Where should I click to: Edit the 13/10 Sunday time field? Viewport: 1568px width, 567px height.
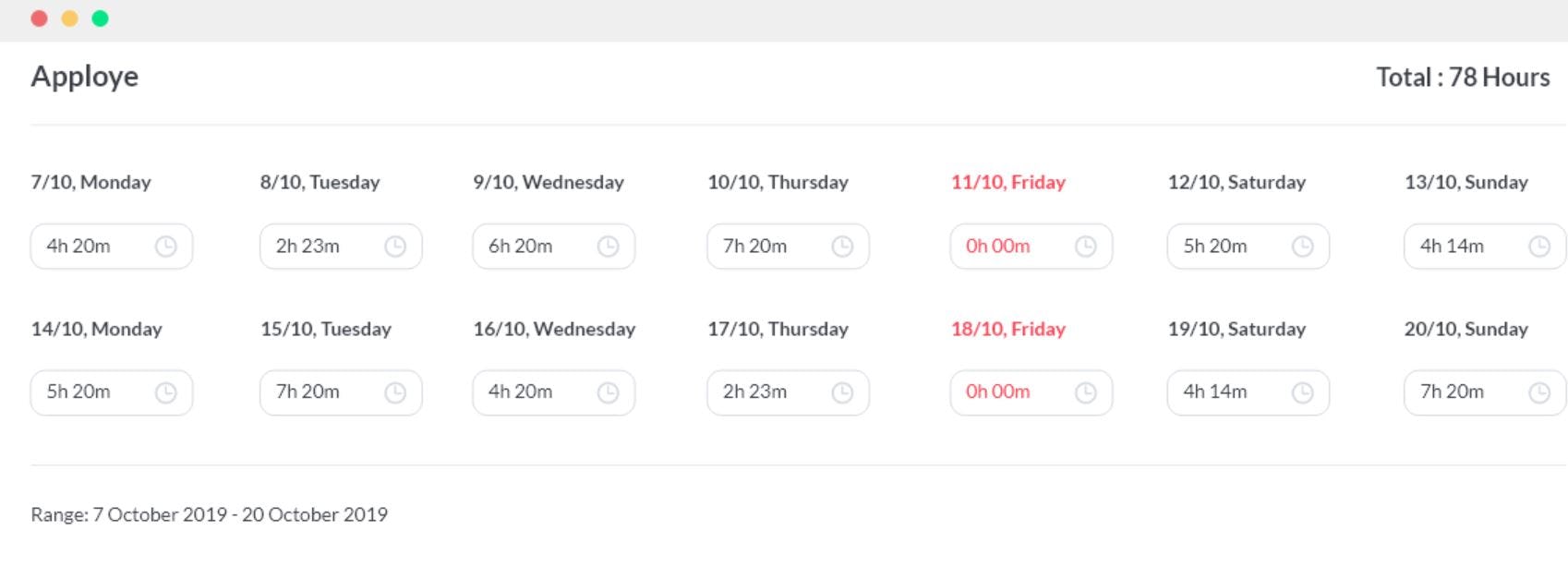(1464, 247)
